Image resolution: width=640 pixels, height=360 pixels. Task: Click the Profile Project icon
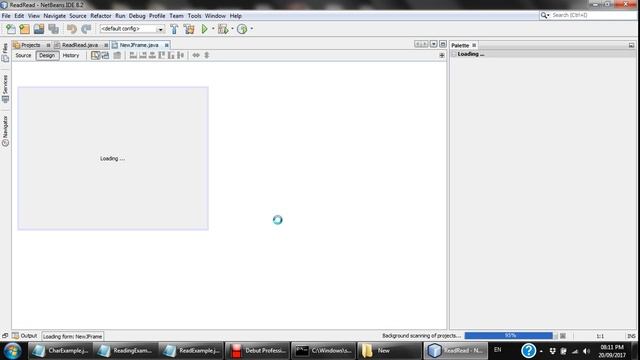coord(242,29)
